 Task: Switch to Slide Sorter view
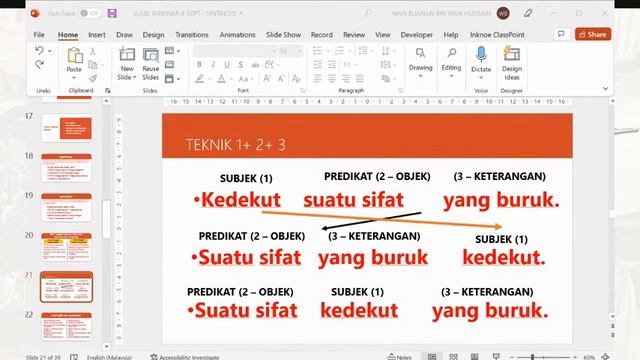point(453,357)
